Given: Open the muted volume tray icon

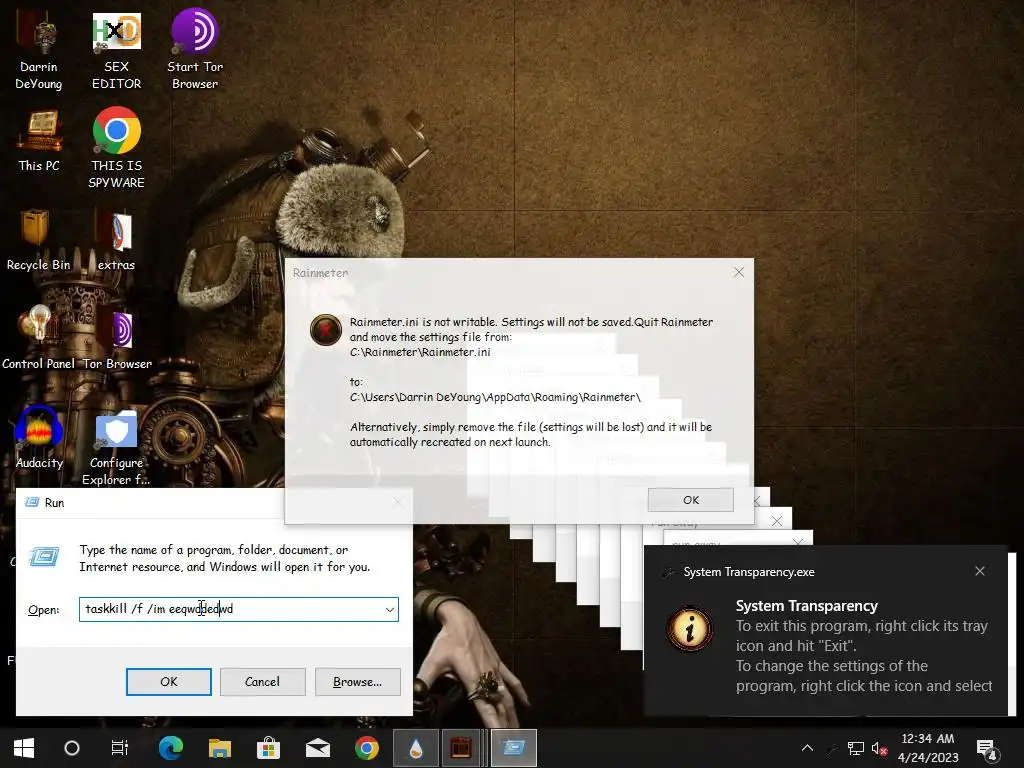Looking at the screenshot, I should point(880,748).
